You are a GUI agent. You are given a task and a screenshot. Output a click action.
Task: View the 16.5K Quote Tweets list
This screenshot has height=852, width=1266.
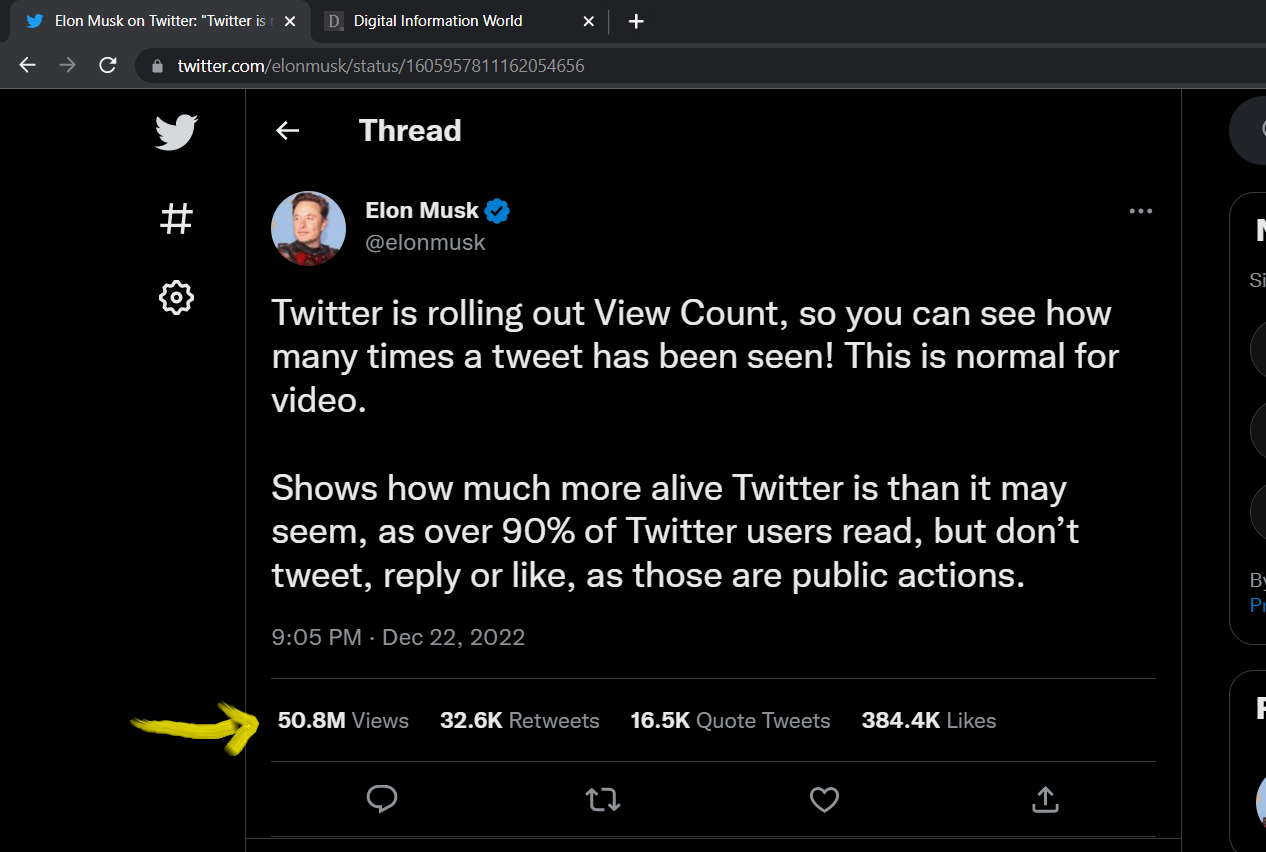(730, 721)
